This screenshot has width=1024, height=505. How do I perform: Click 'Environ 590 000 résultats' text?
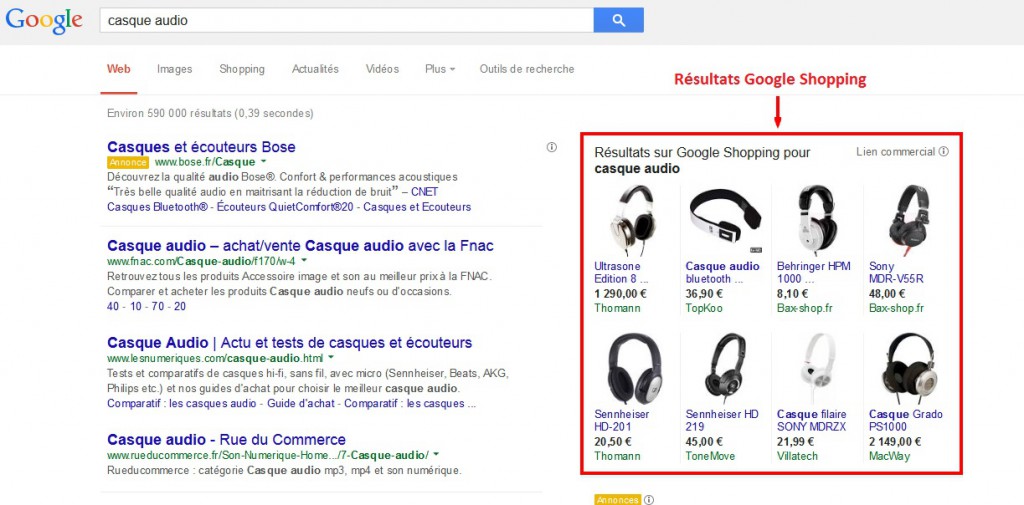click(x=168, y=113)
